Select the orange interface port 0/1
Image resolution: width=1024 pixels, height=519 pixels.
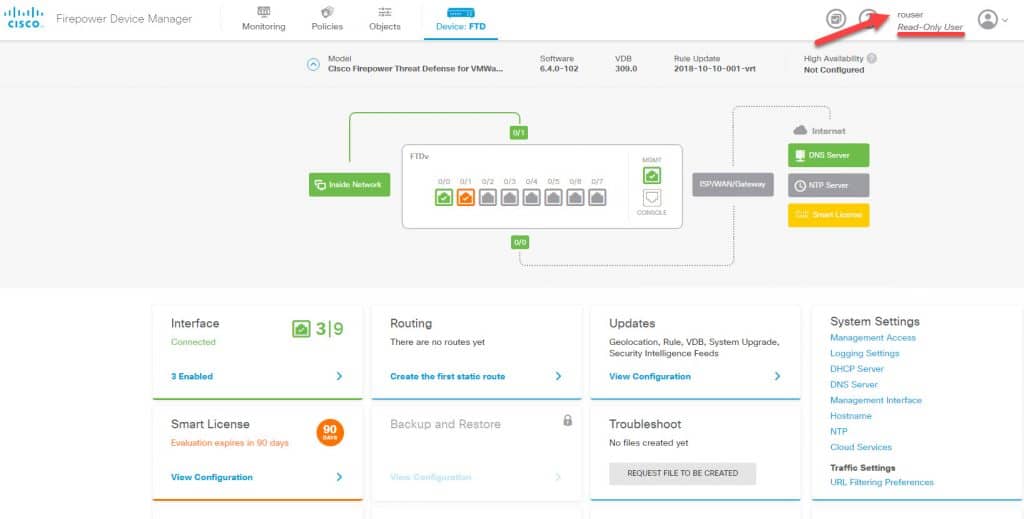coord(466,197)
